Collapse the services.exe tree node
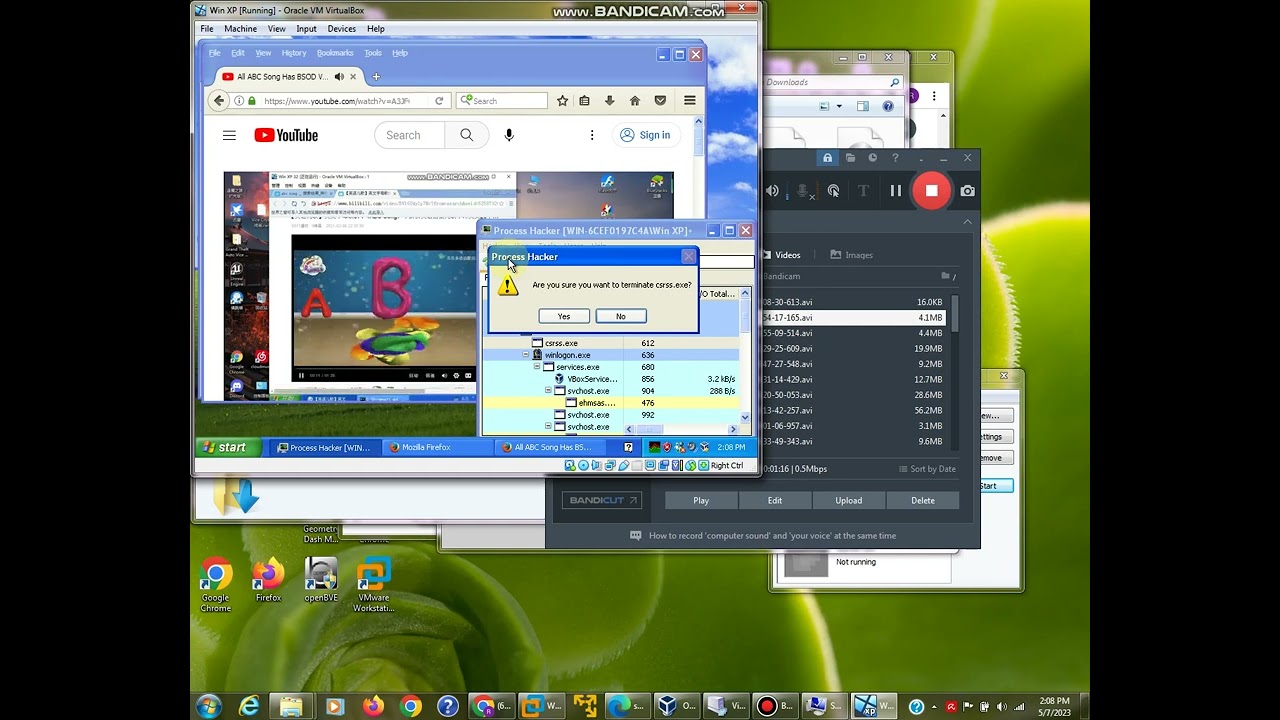This screenshot has height=720, width=1280. click(x=537, y=367)
